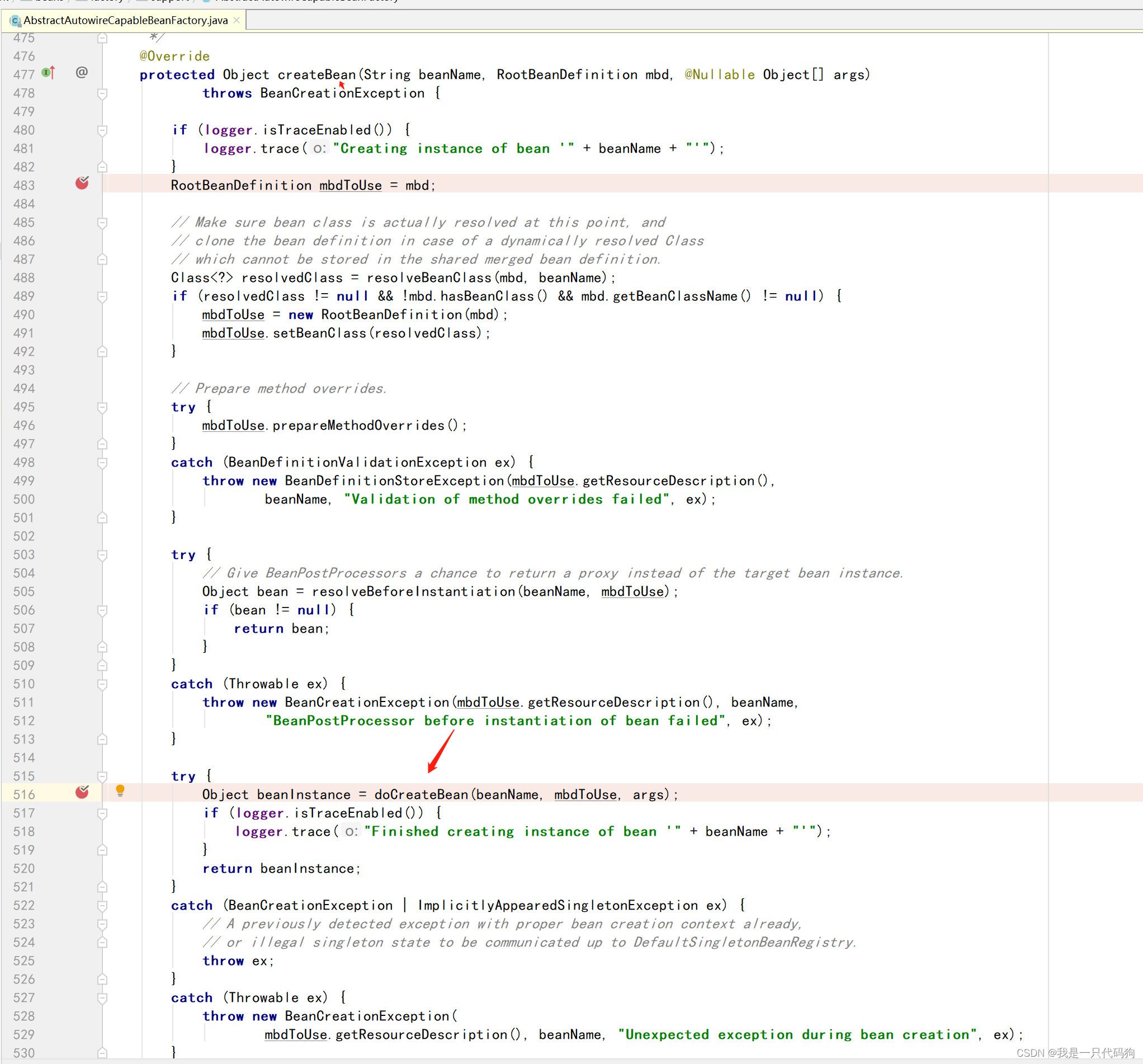Screen dimensions: 1143x1064
Task: Collapse the if block at line 480
Action: tap(102, 130)
